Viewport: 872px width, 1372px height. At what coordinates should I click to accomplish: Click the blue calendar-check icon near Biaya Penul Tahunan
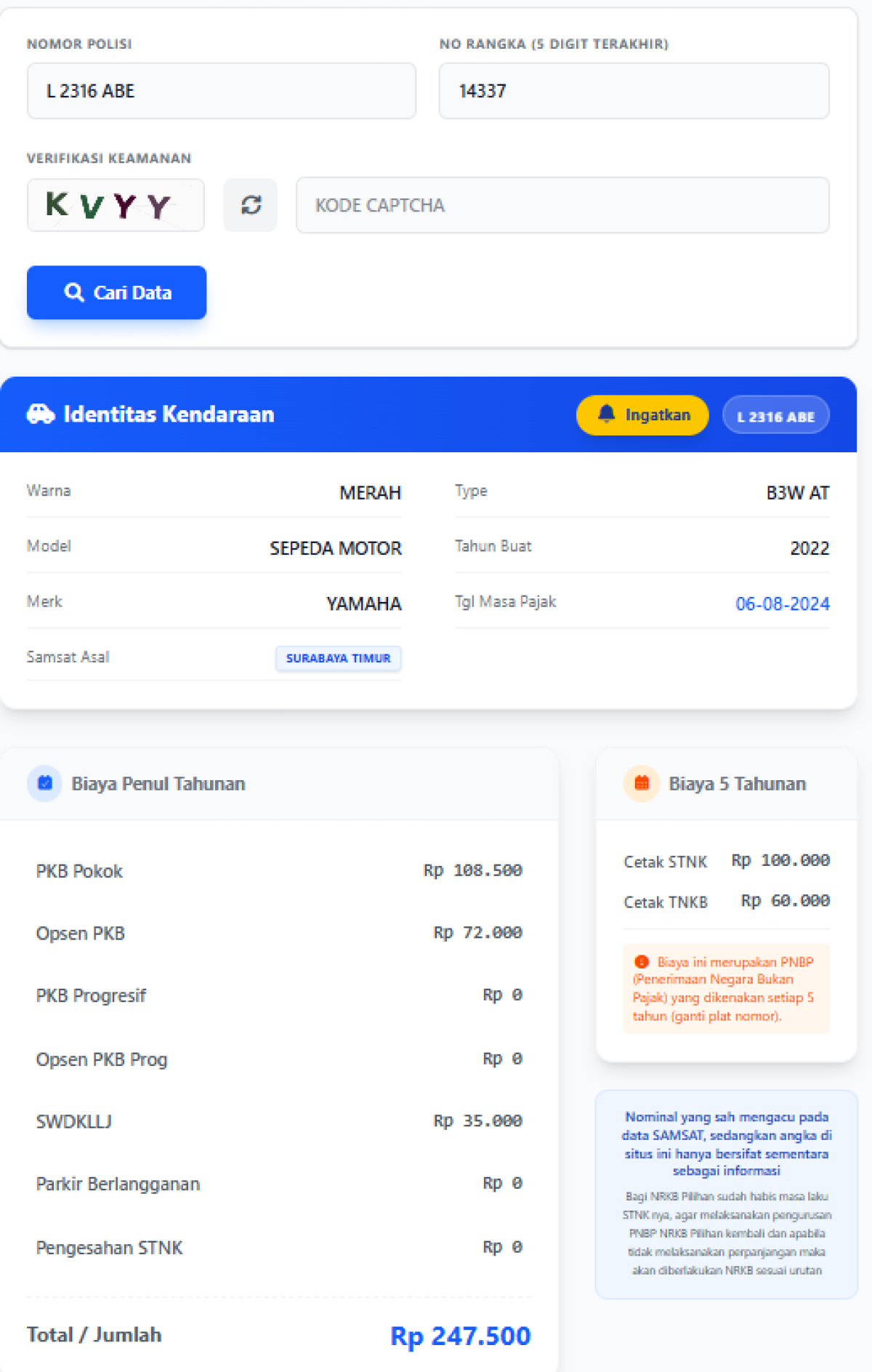pyautogui.click(x=45, y=783)
